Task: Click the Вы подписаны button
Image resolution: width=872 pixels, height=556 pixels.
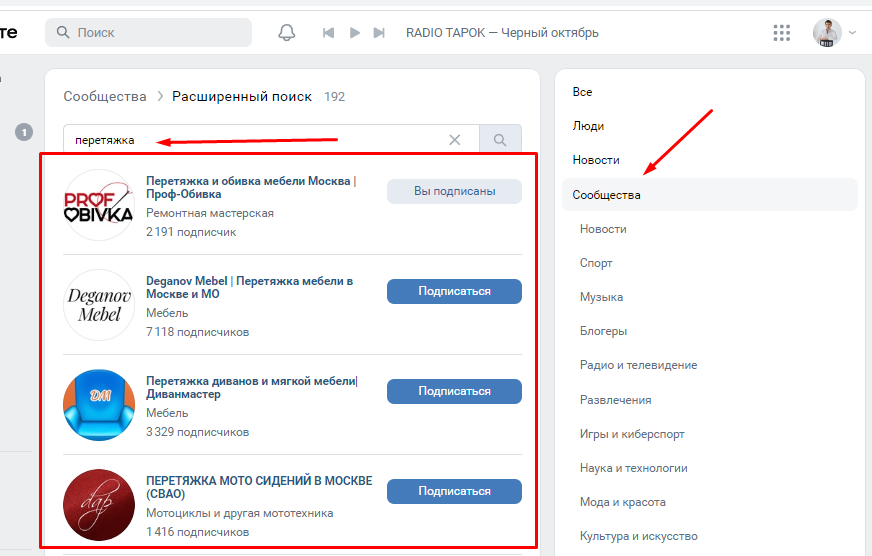Action: click(x=454, y=191)
